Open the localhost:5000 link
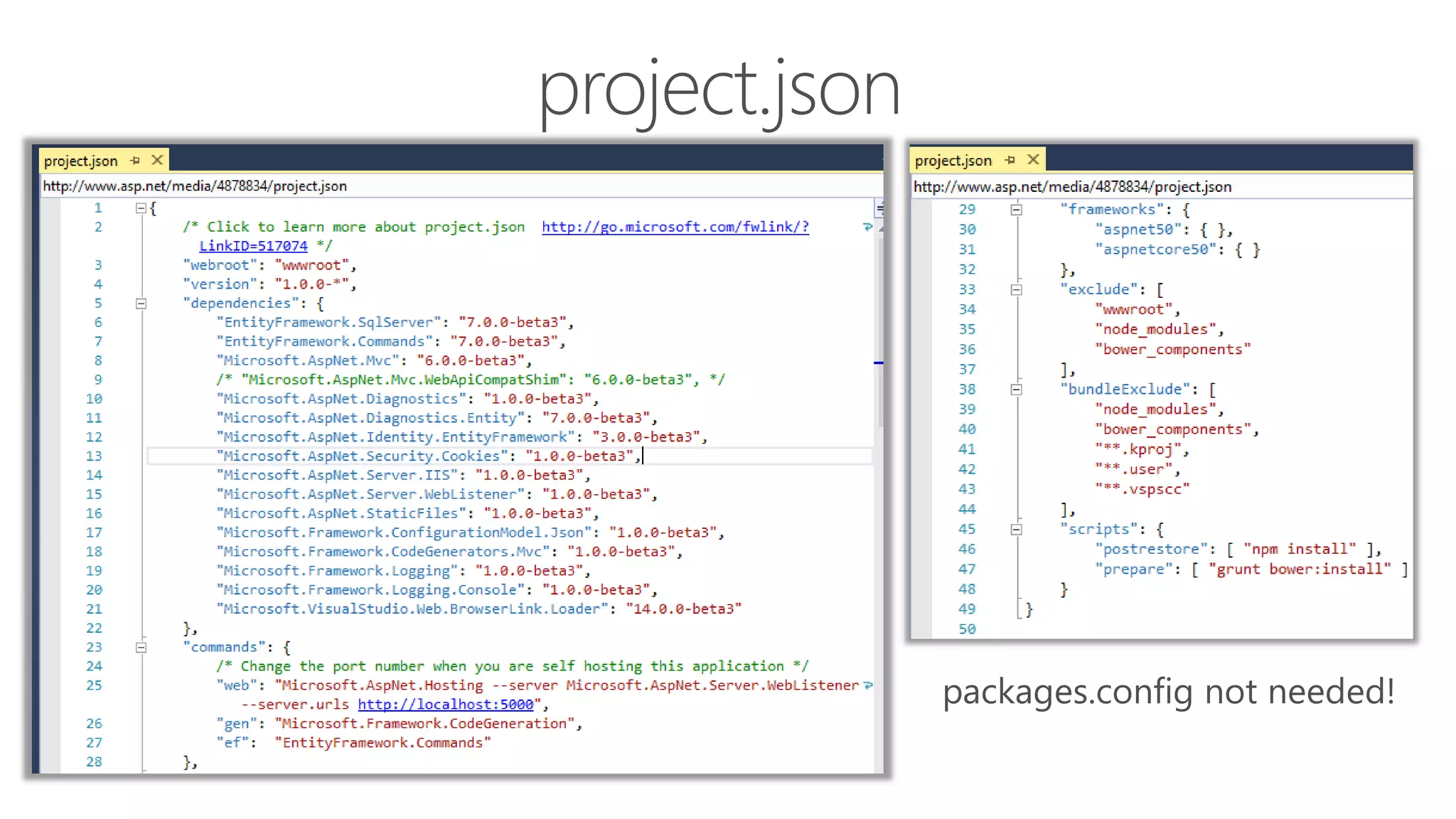Image resolution: width=1456 pixels, height=819 pixels. click(x=445, y=705)
